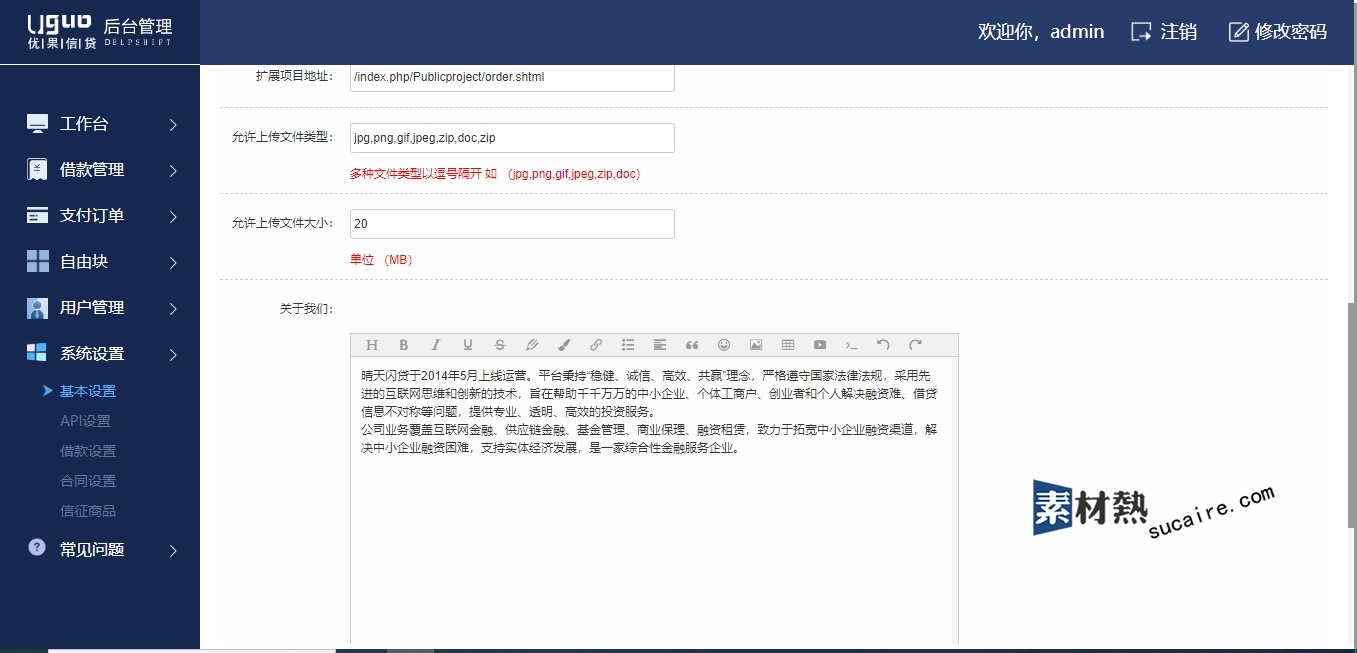Insert a hyperlink via the link icon

pos(596,345)
